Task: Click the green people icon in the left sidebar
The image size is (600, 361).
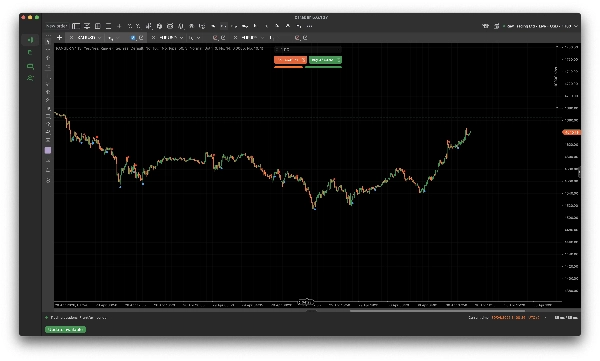Action: pyautogui.click(x=30, y=78)
